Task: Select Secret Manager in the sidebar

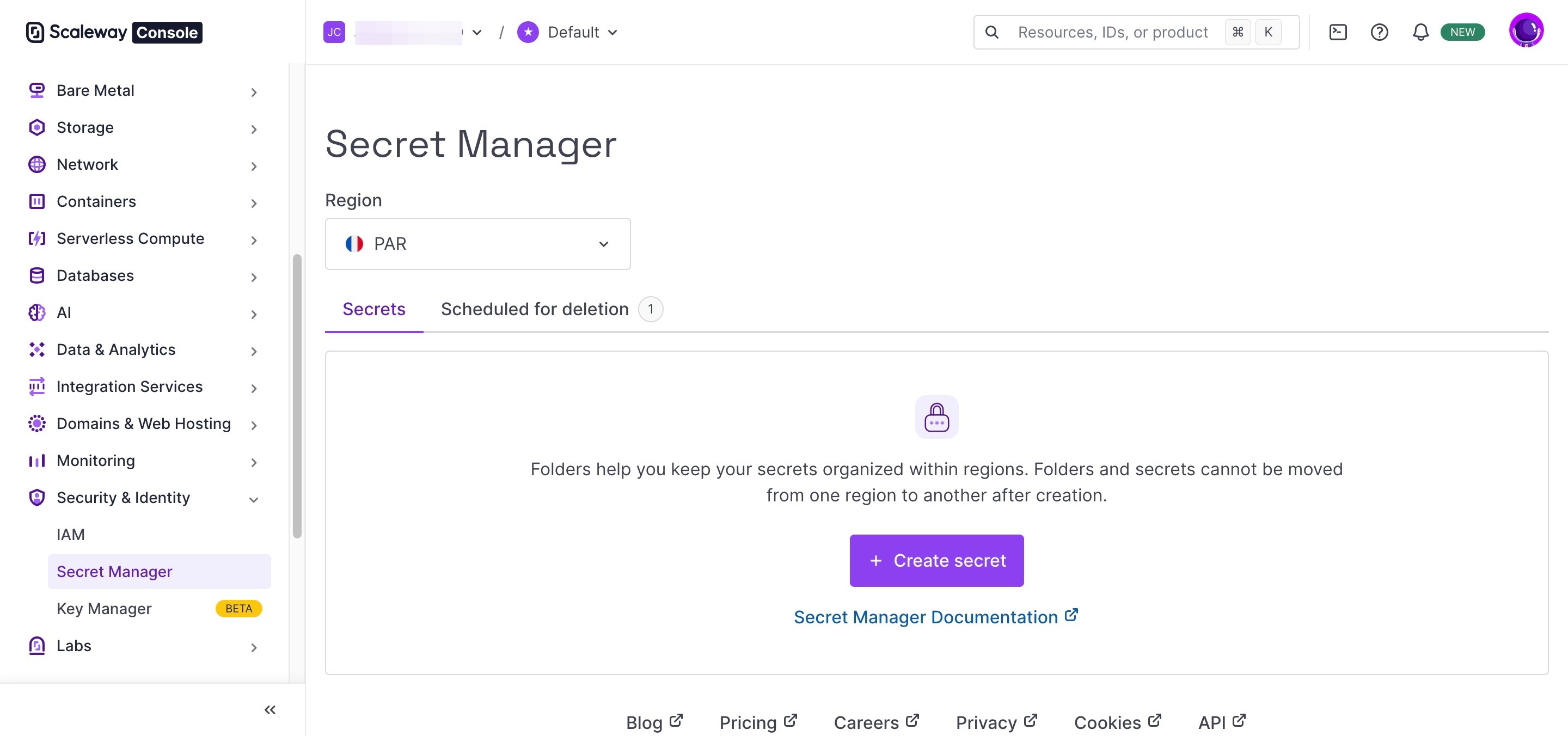Action: 159,572
